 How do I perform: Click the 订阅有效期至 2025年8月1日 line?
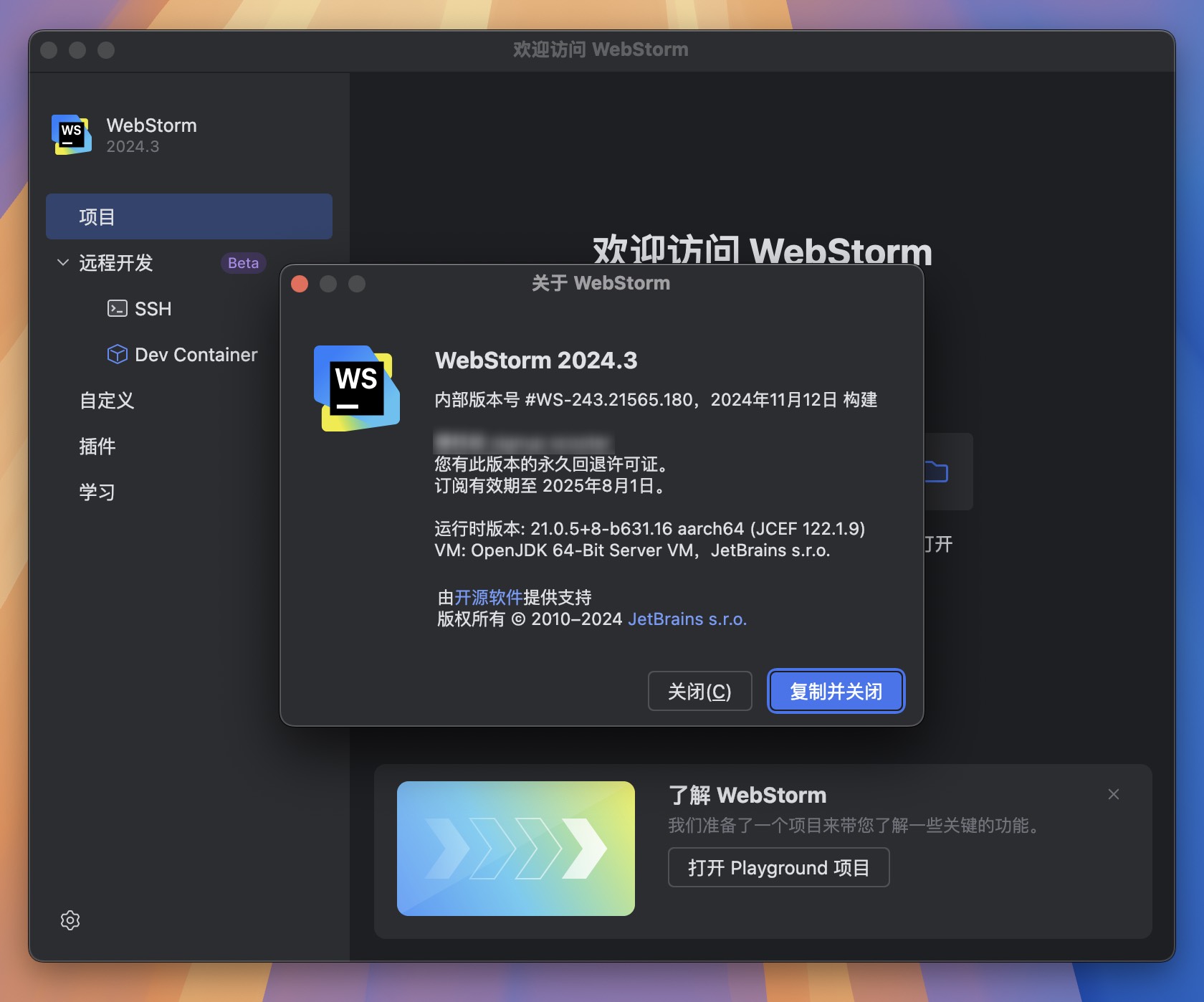coord(550,486)
